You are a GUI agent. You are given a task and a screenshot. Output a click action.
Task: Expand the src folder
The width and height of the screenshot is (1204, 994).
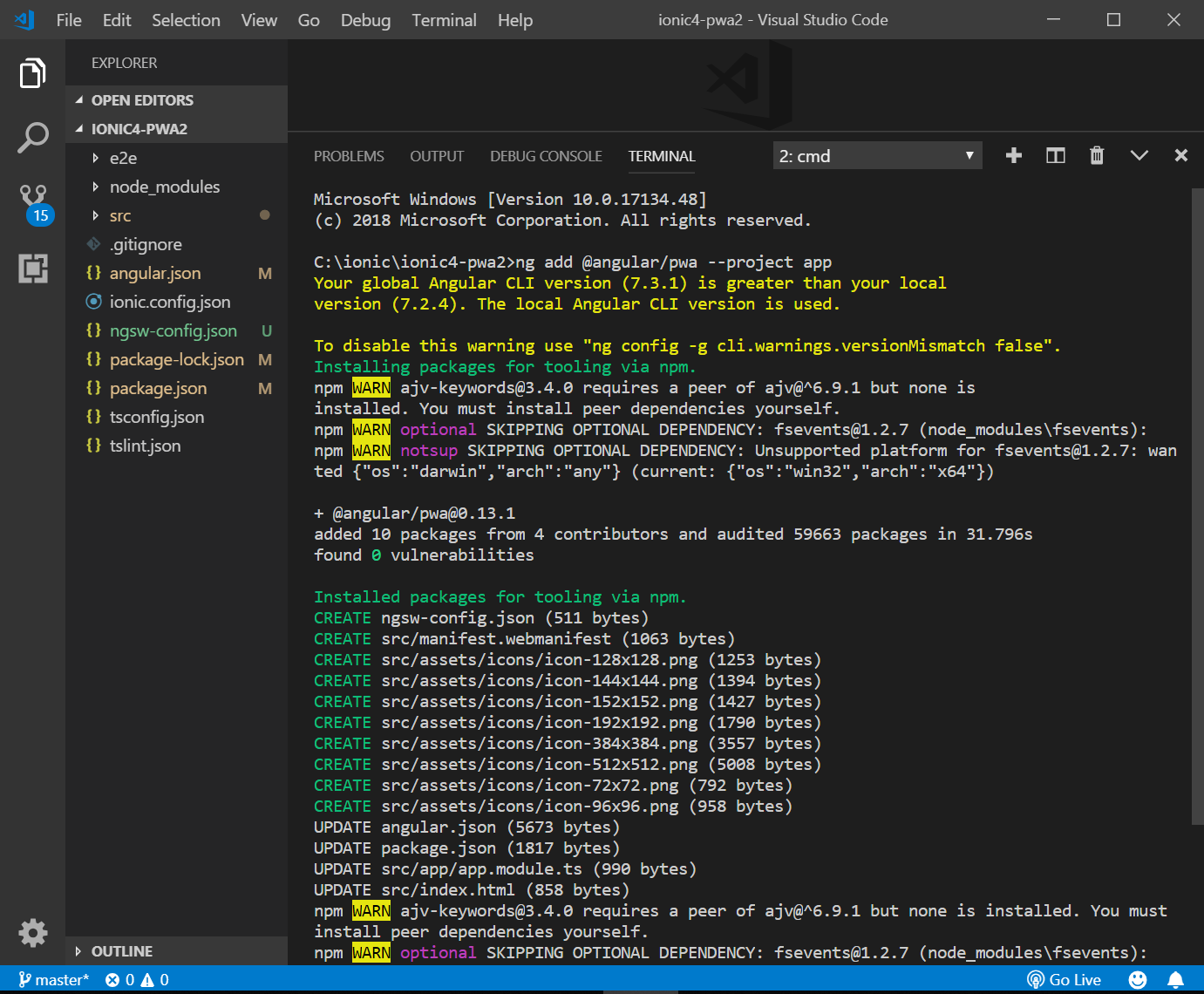click(x=176, y=215)
